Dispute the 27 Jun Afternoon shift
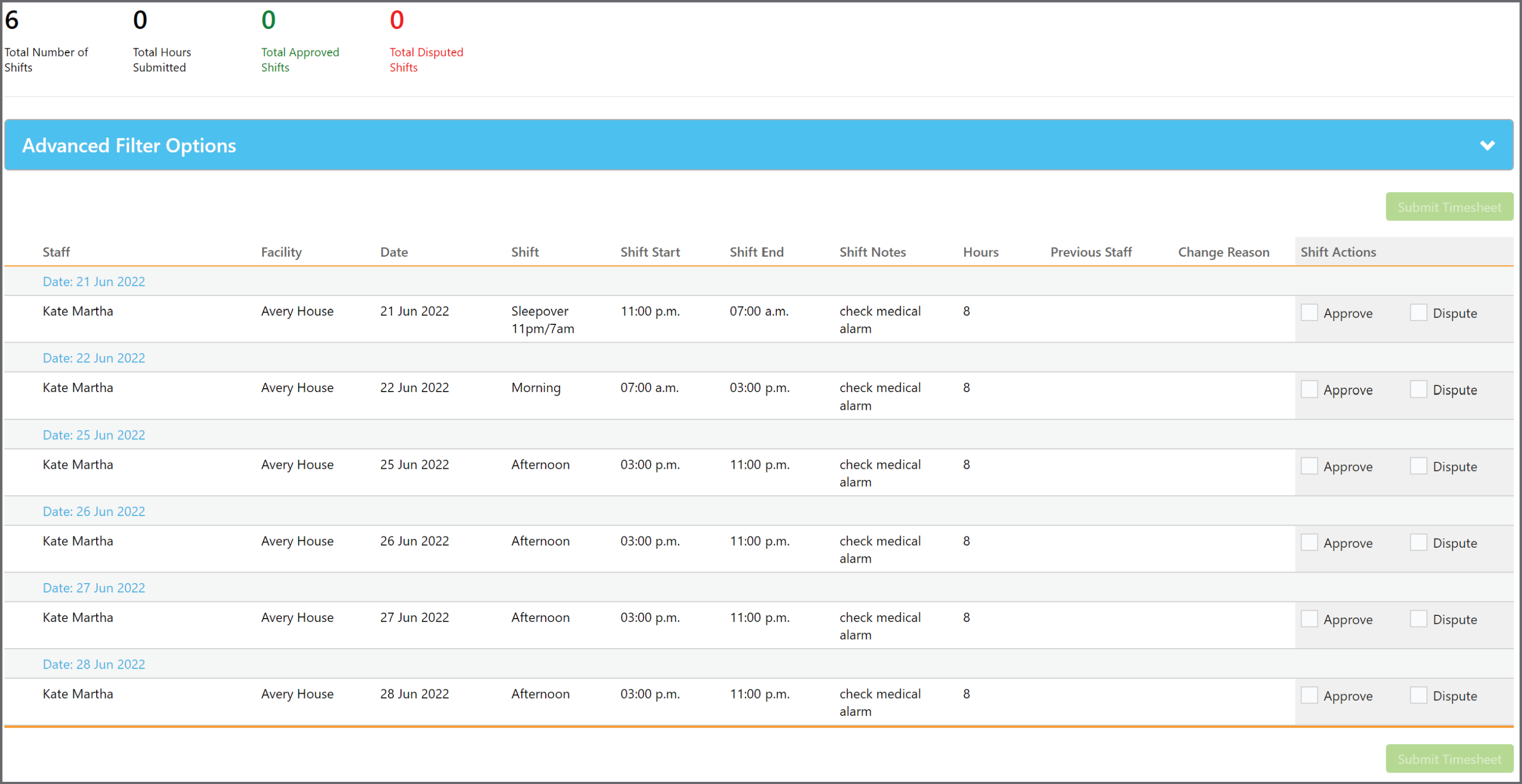Viewport: 1522px width, 784px height. point(1419,618)
